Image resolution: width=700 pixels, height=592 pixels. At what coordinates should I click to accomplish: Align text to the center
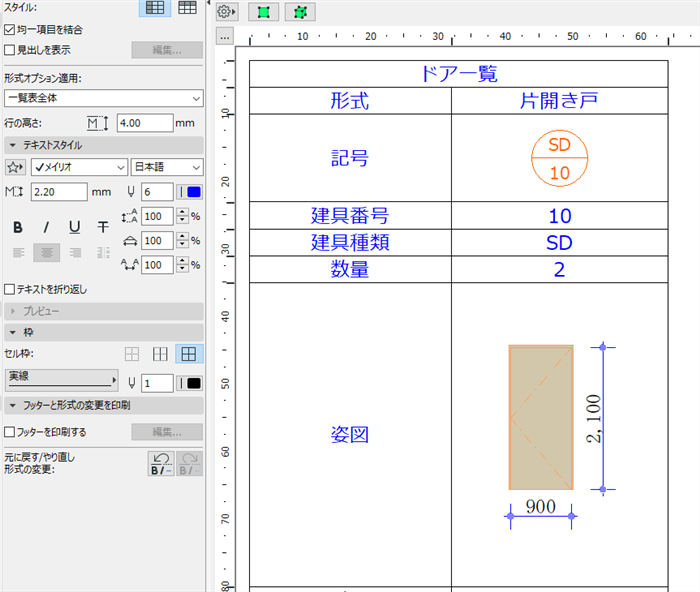tap(46, 253)
